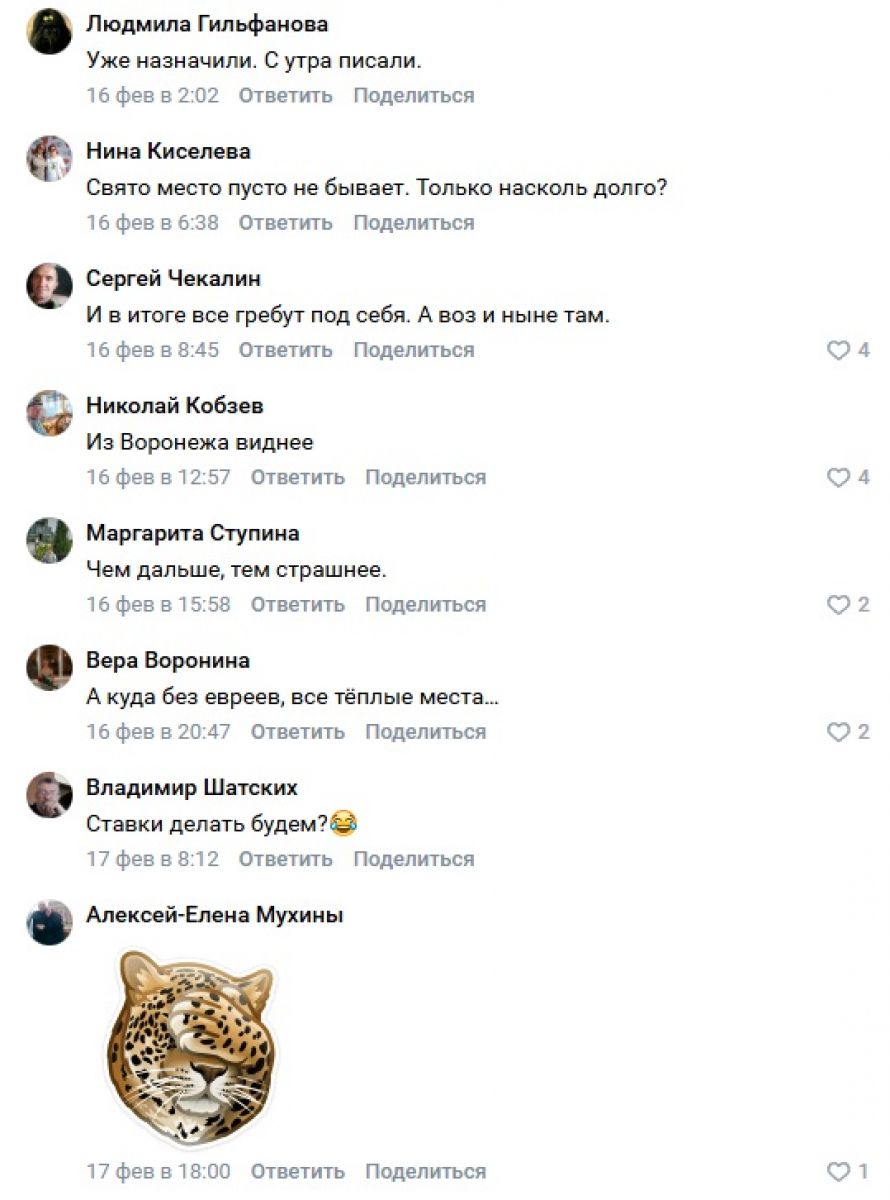The height and width of the screenshot is (1200, 890).
Task: Click timestamp 17 фев в 8:12
Action: (152, 859)
